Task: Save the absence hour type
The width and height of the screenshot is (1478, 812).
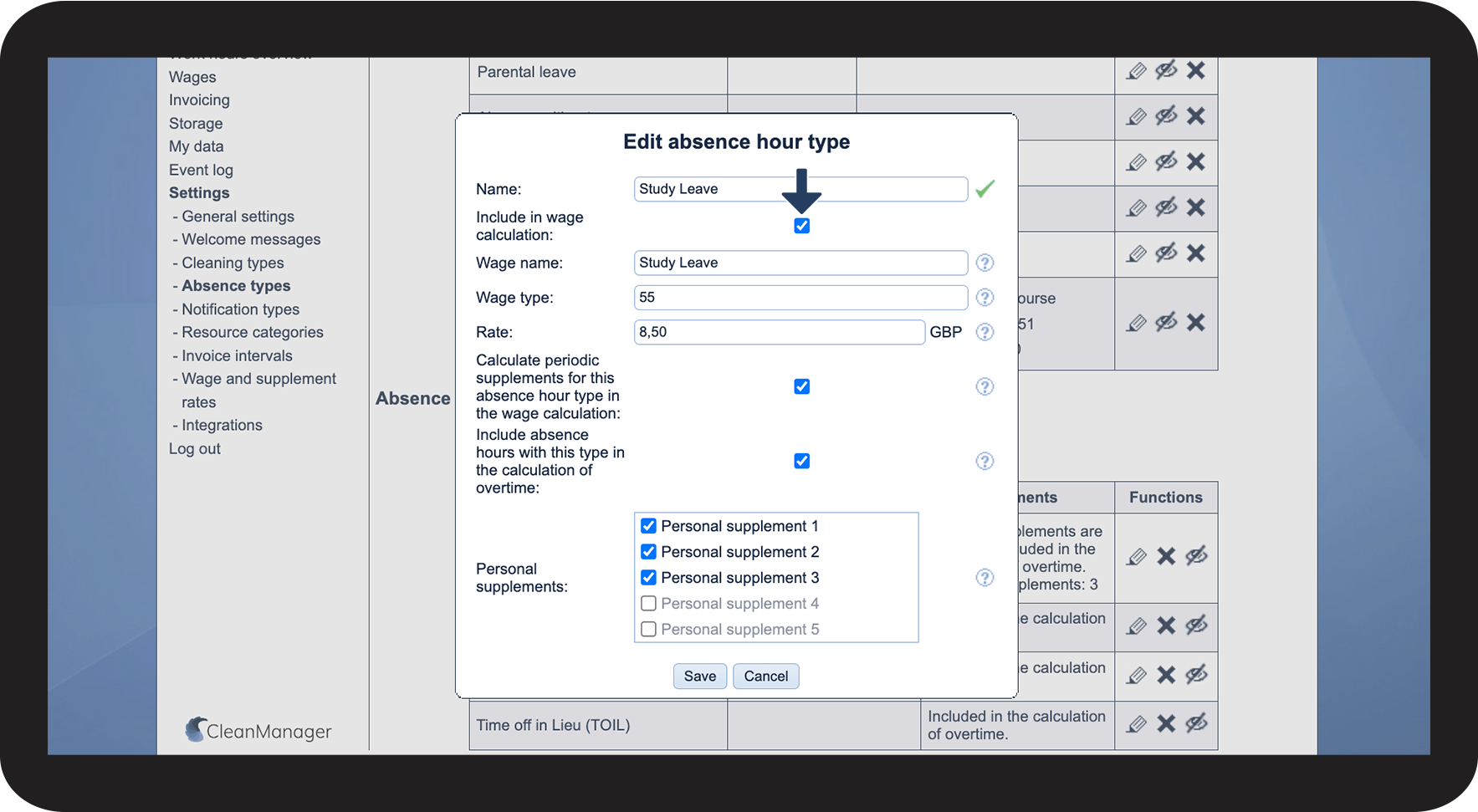Action: (699, 677)
